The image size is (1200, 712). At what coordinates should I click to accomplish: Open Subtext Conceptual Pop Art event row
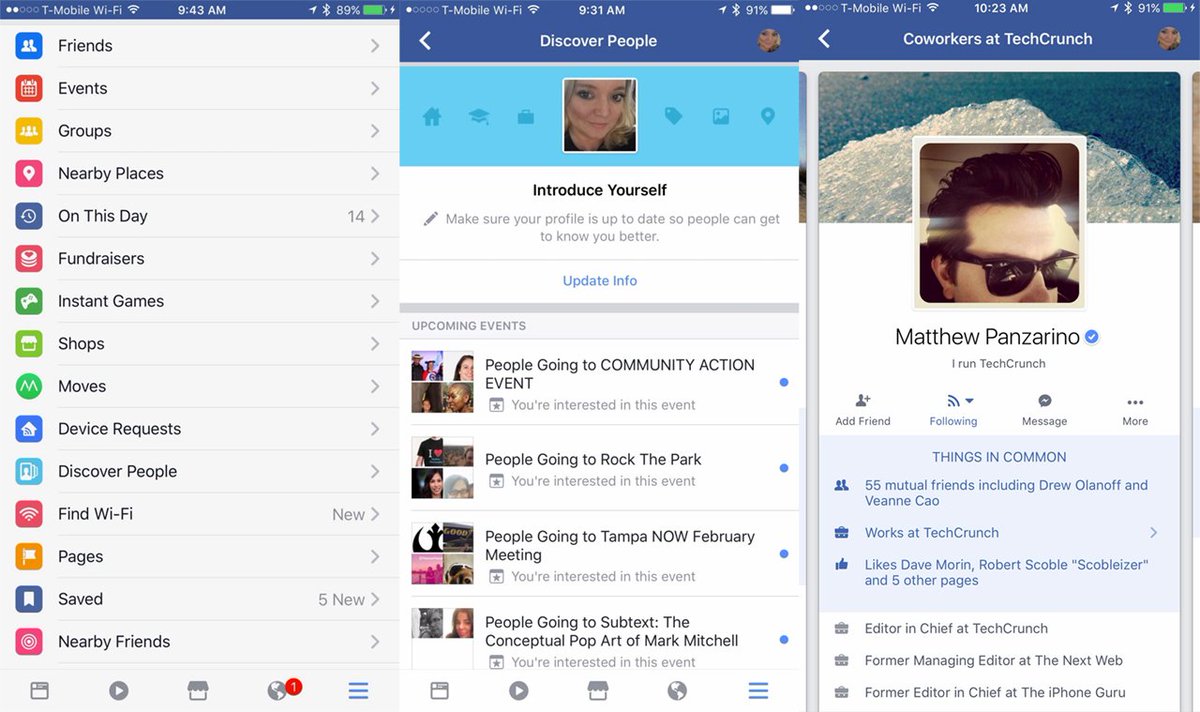click(599, 634)
